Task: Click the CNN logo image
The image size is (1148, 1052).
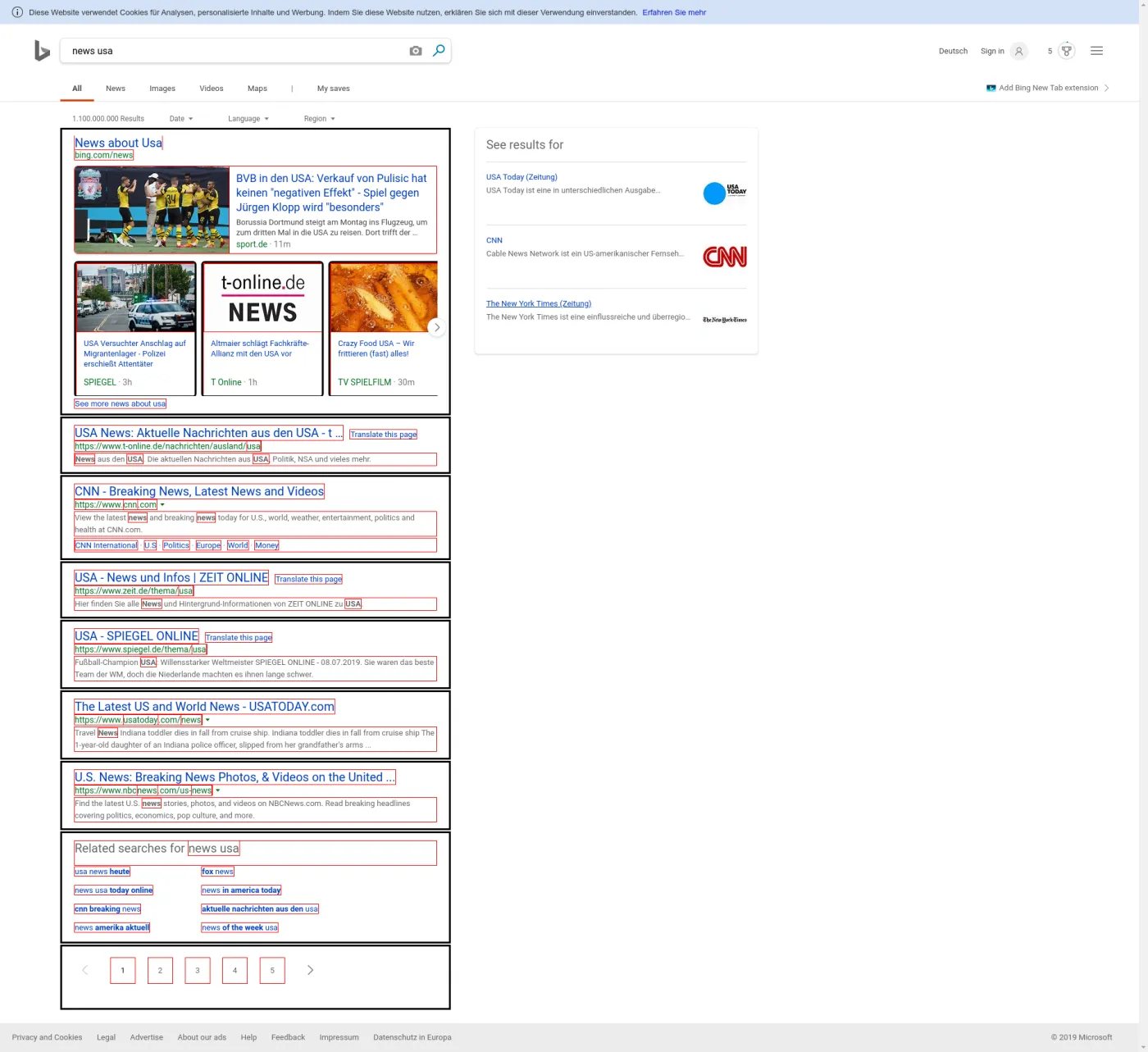Action: [725, 257]
